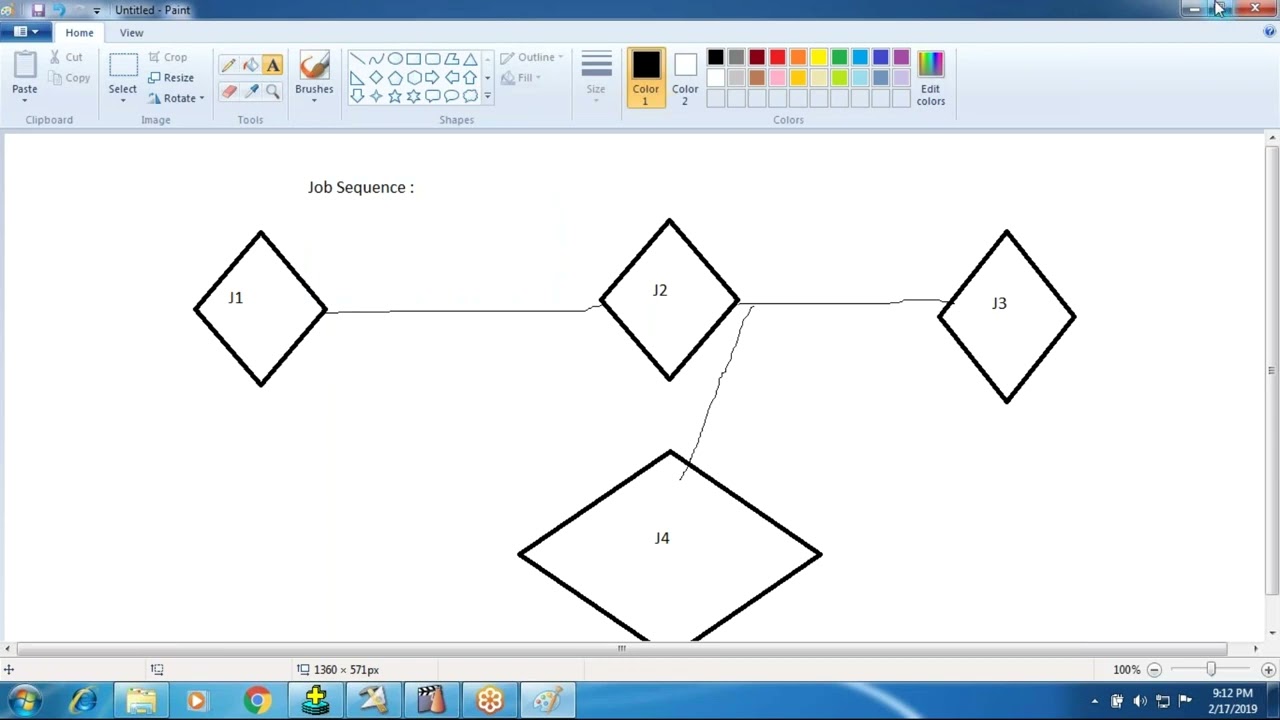Choose the Up arrow shape
This screenshot has width=1280, height=720.
point(470,77)
